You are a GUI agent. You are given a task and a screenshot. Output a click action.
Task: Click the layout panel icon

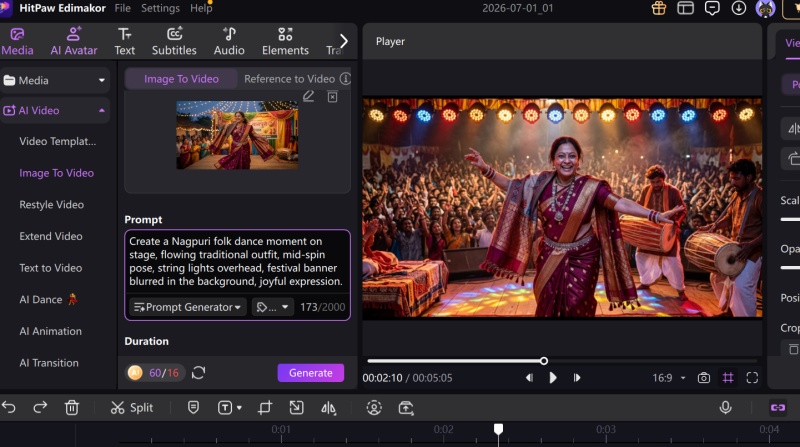tap(685, 8)
